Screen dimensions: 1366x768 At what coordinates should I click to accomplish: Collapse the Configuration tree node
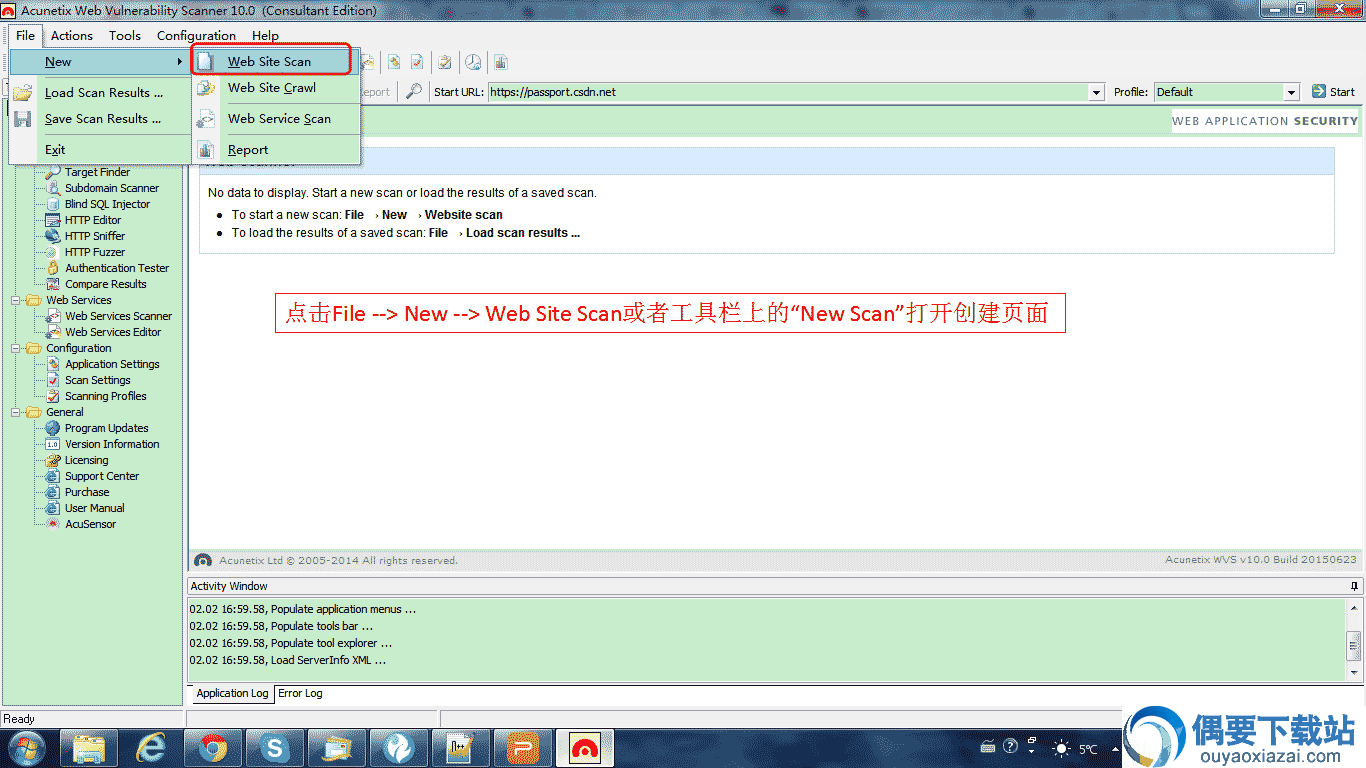[x=16, y=348]
